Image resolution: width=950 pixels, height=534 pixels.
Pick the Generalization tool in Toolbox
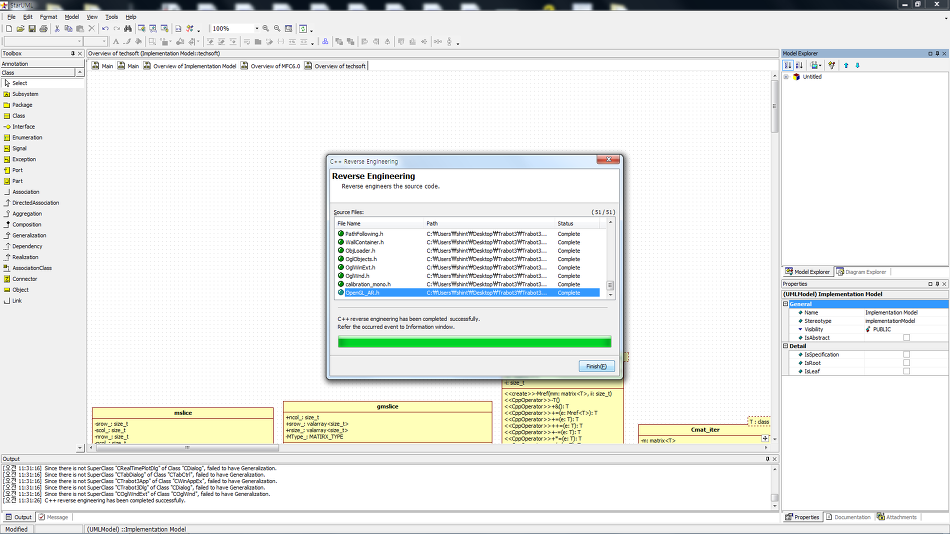[x=28, y=235]
